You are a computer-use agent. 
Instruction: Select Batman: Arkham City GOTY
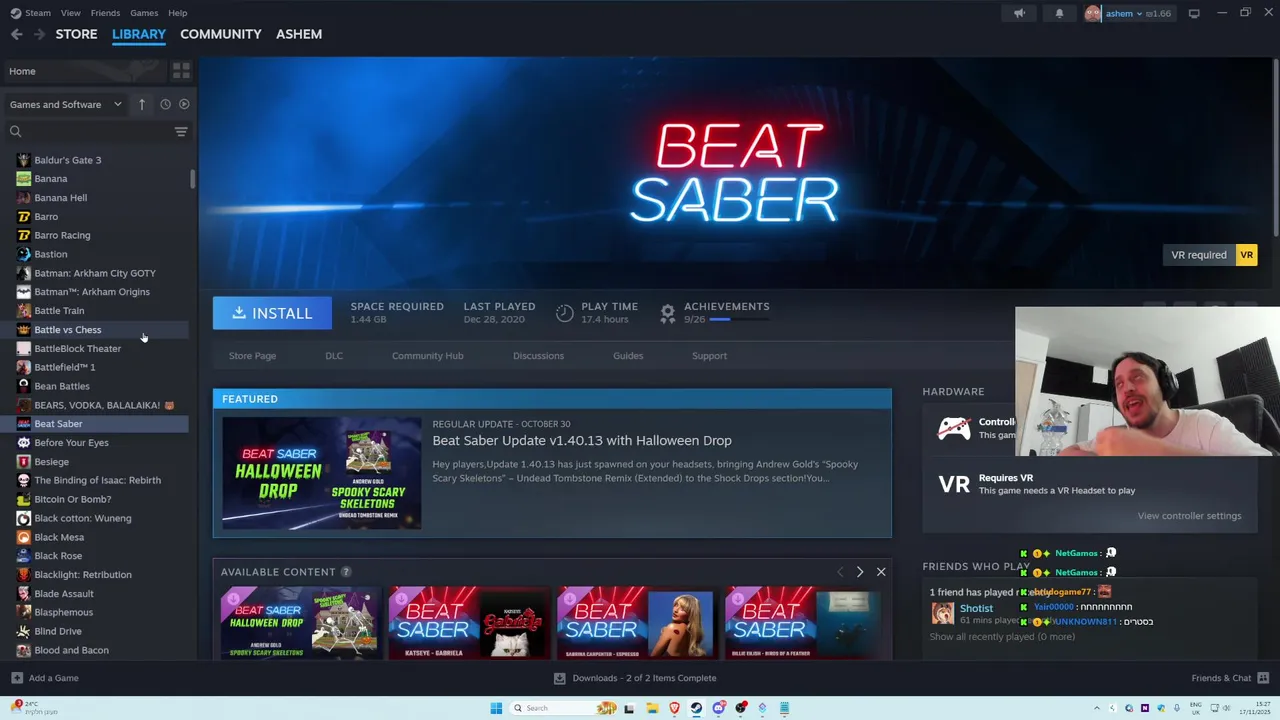[94, 273]
